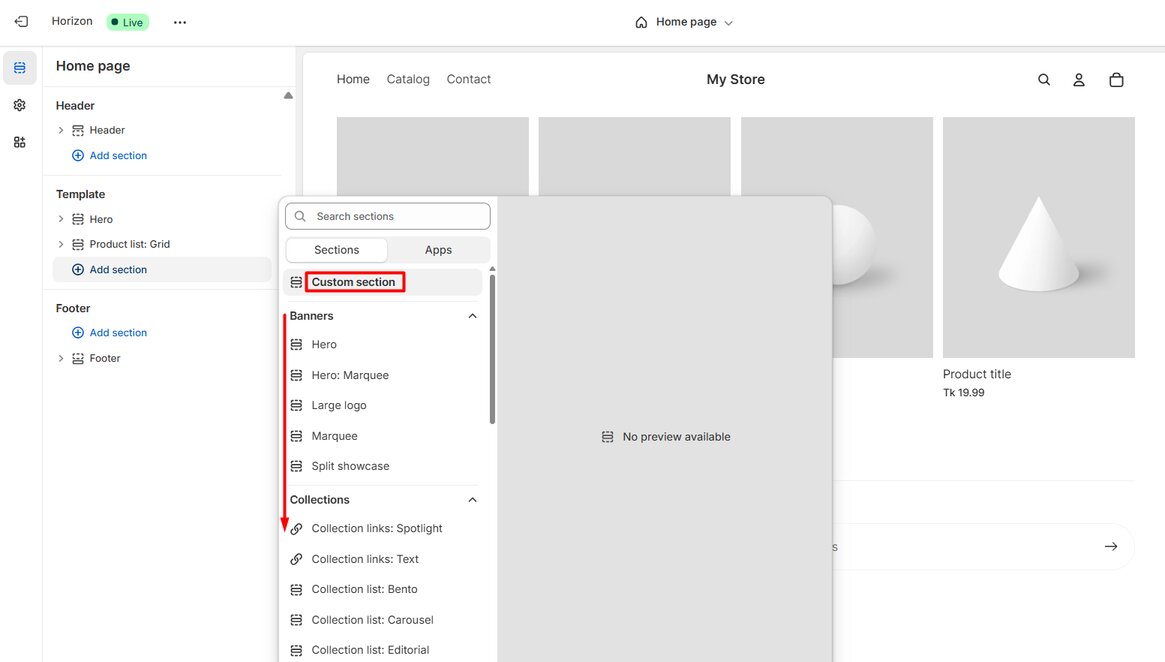Click the home icon beside Home page
Screen dimensions: 1165x662
click(x=641, y=22)
